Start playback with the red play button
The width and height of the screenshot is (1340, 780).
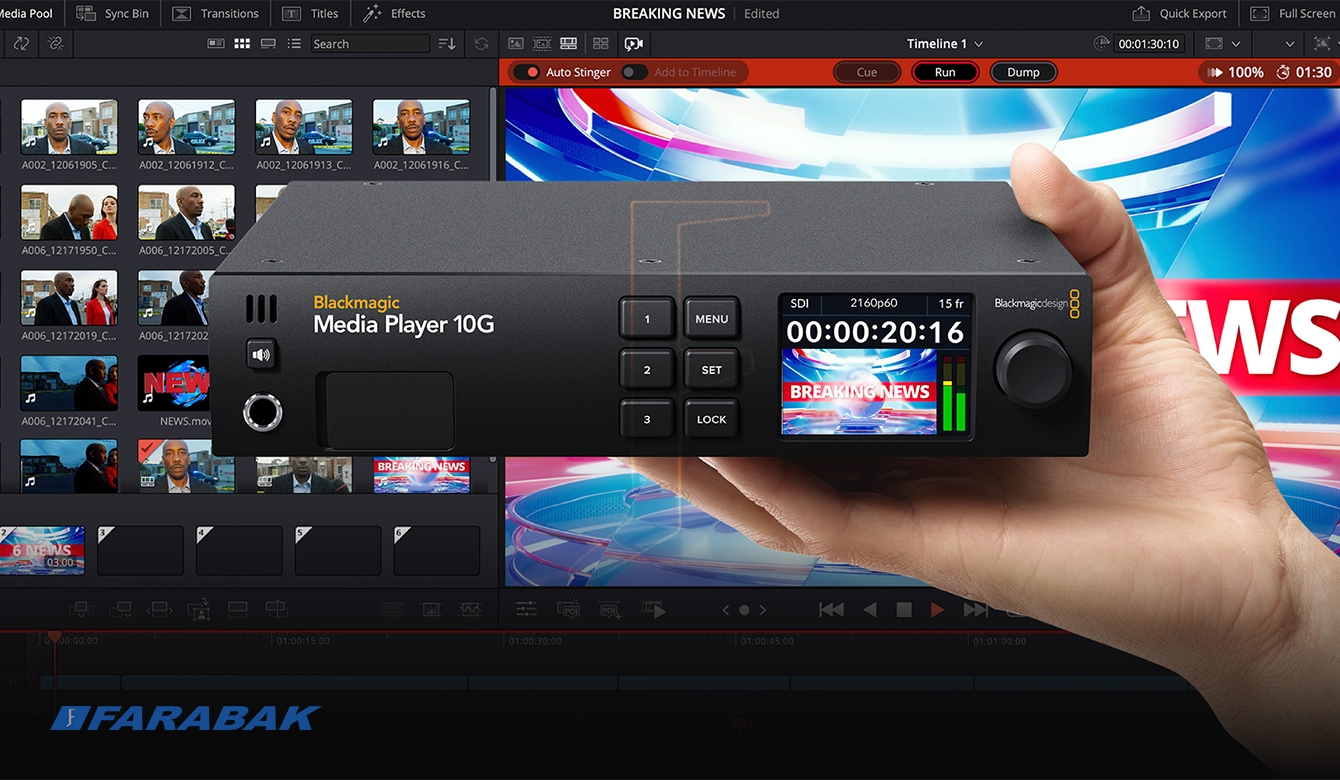coord(937,609)
